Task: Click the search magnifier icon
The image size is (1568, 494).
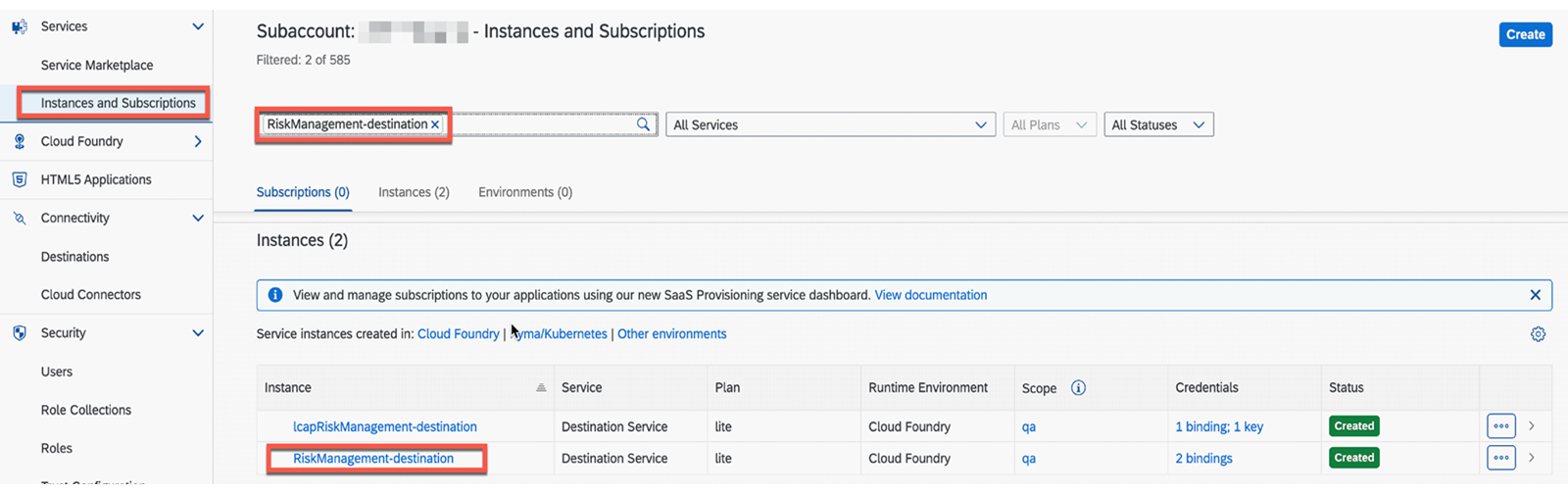Action: coord(643,124)
